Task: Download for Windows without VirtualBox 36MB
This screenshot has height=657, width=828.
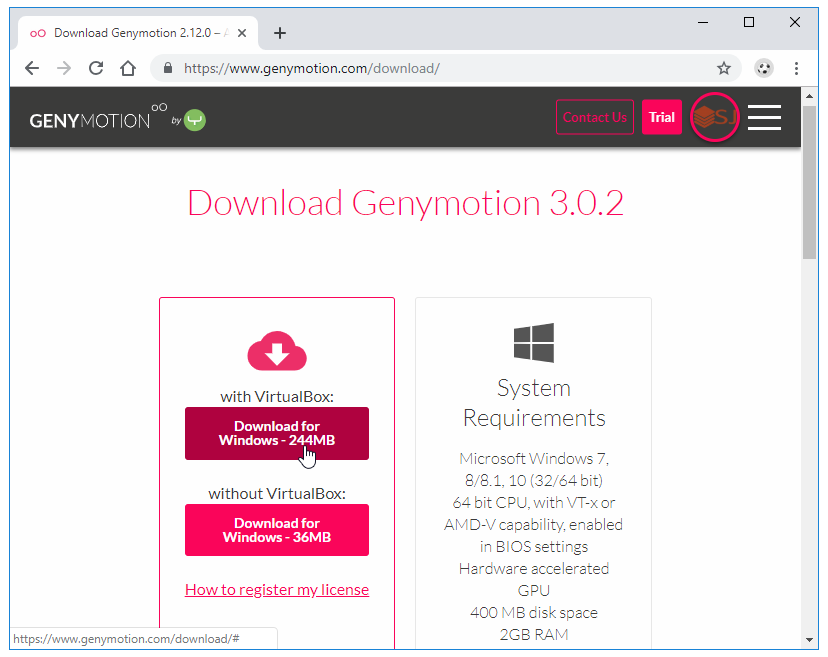Action: point(277,530)
